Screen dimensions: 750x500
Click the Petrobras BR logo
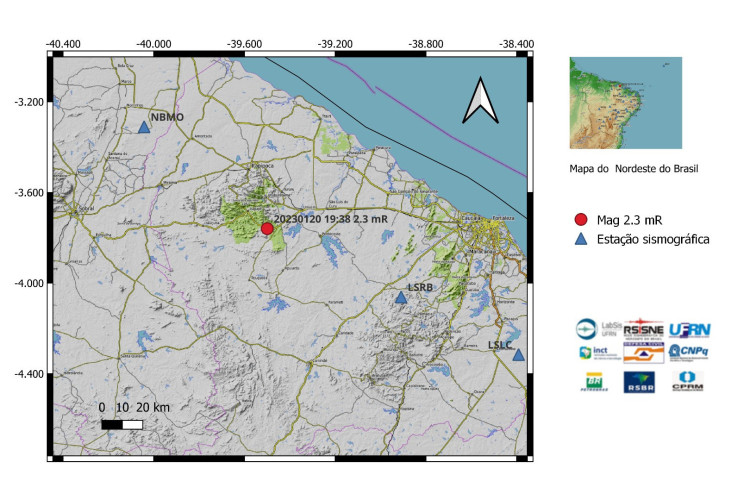tap(594, 382)
